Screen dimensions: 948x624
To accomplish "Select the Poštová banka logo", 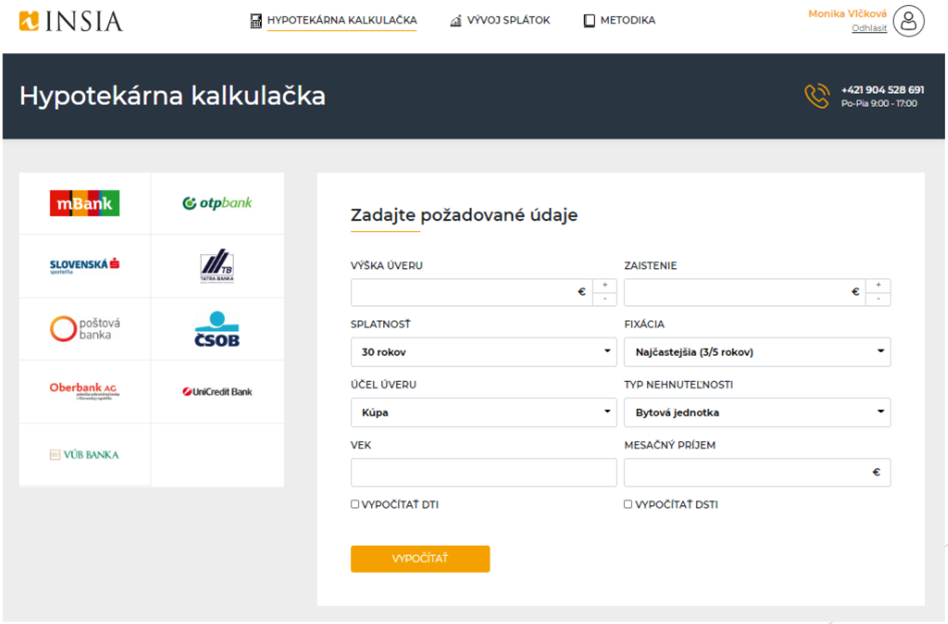I will [x=85, y=329].
